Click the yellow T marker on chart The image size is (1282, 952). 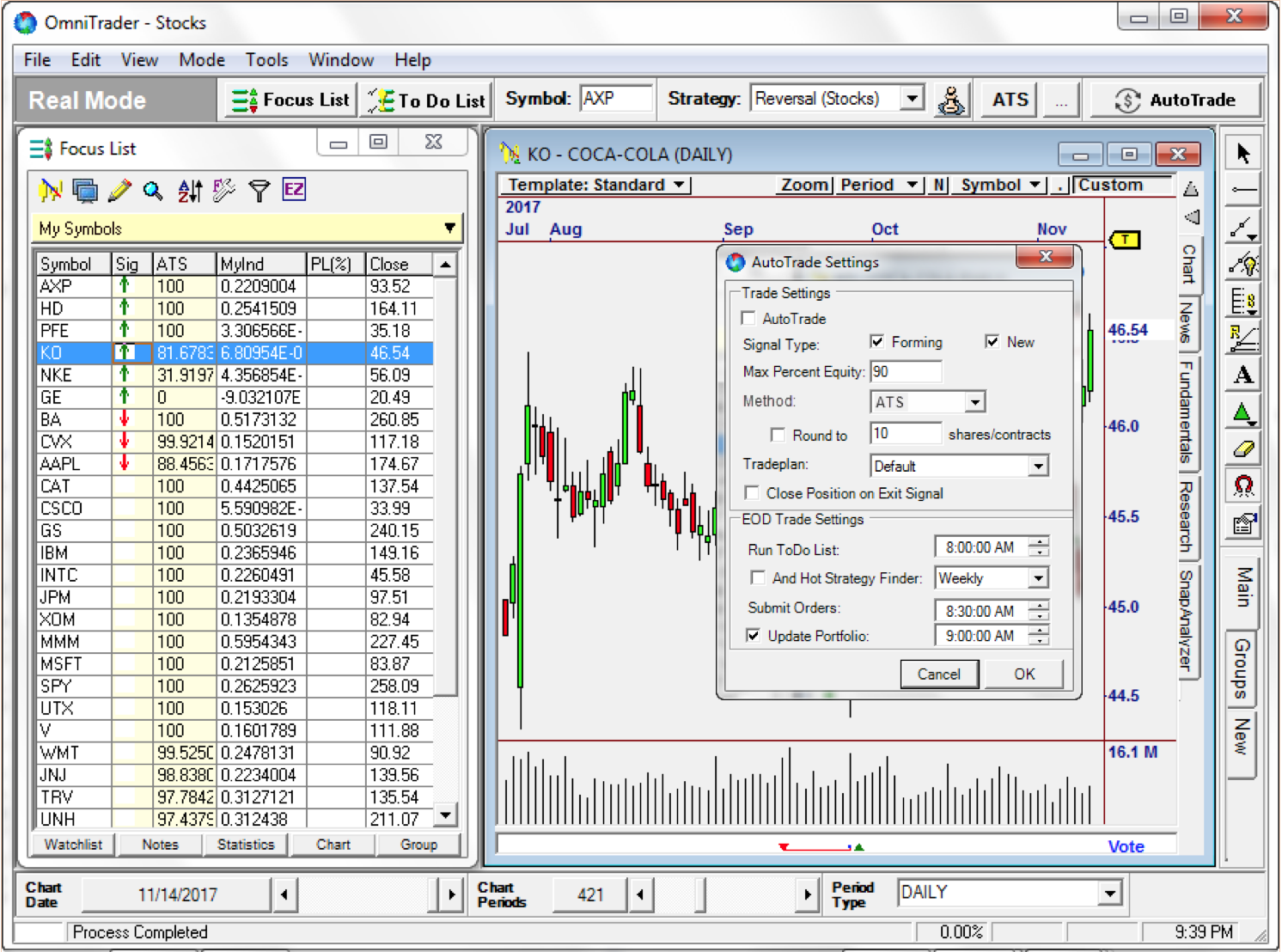tap(1125, 240)
